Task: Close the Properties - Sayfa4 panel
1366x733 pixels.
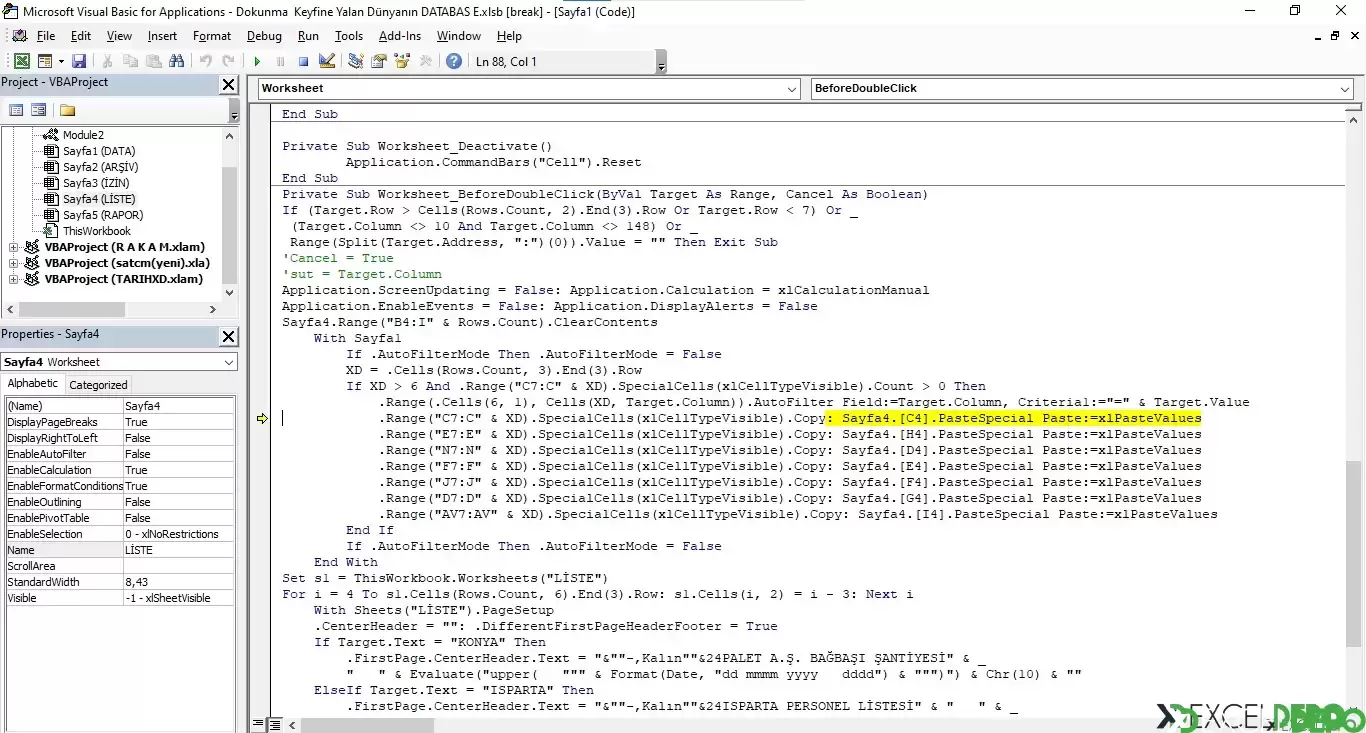Action: pos(229,337)
